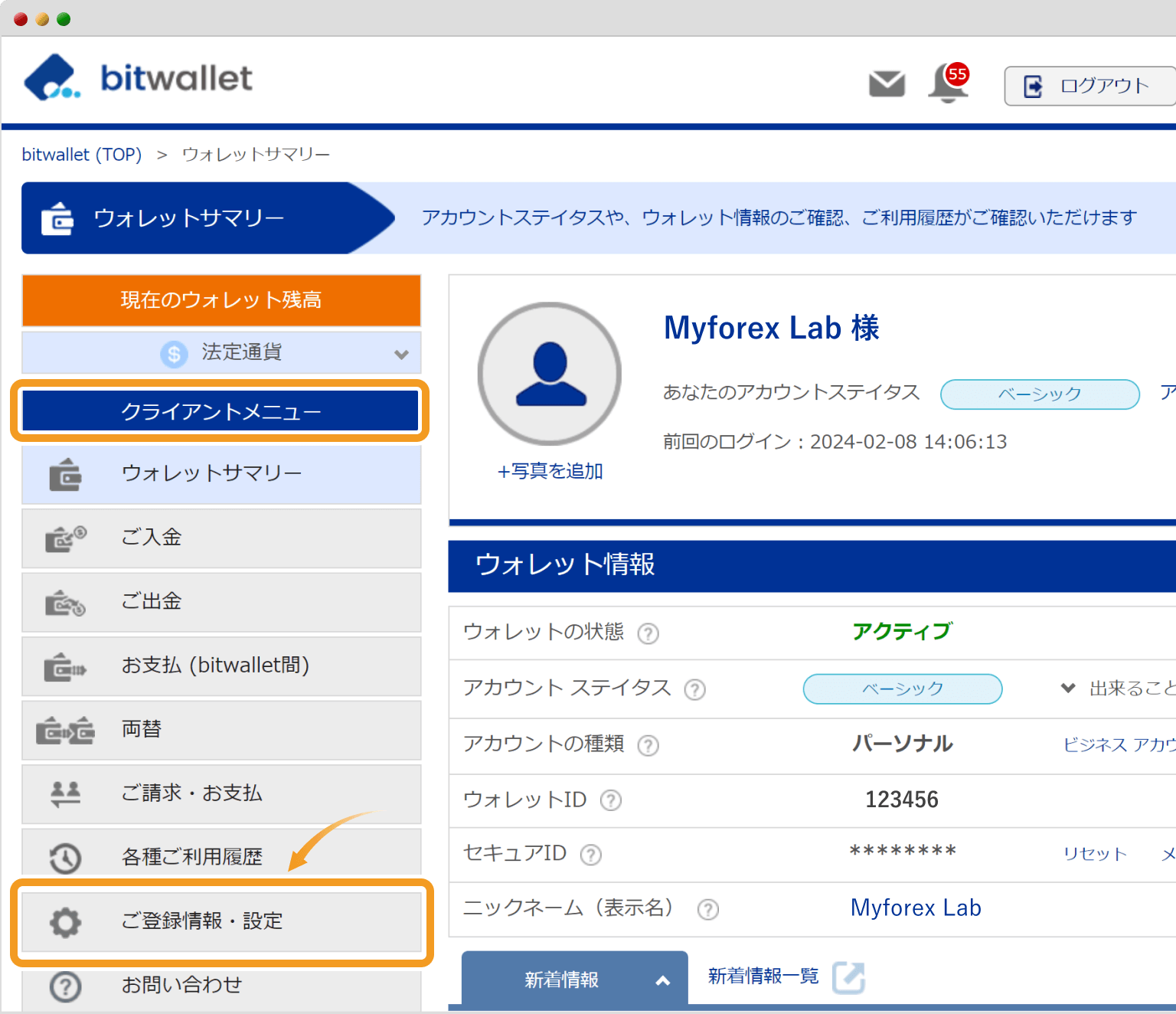The height and width of the screenshot is (1014, 1176).
Task: Click the withdrawal icon beside ご出金
Action: click(66, 603)
